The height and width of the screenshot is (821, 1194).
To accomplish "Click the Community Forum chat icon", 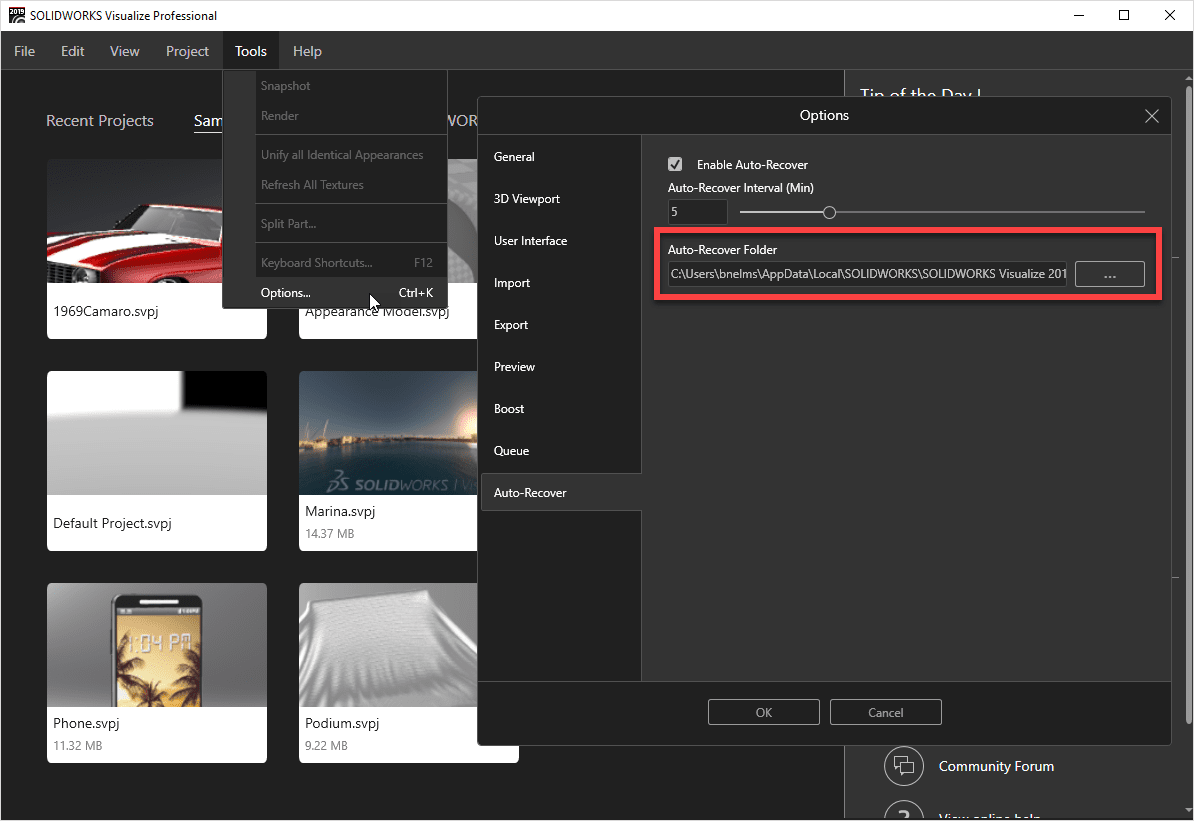I will click(904, 765).
